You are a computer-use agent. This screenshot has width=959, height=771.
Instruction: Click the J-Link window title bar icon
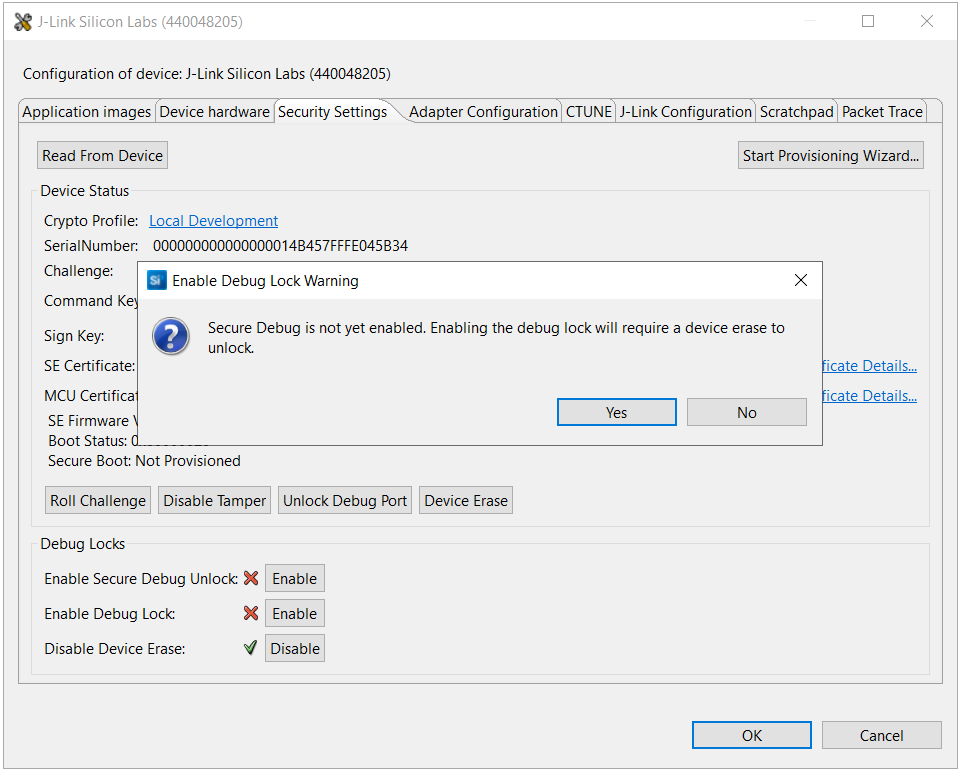click(x=23, y=22)
